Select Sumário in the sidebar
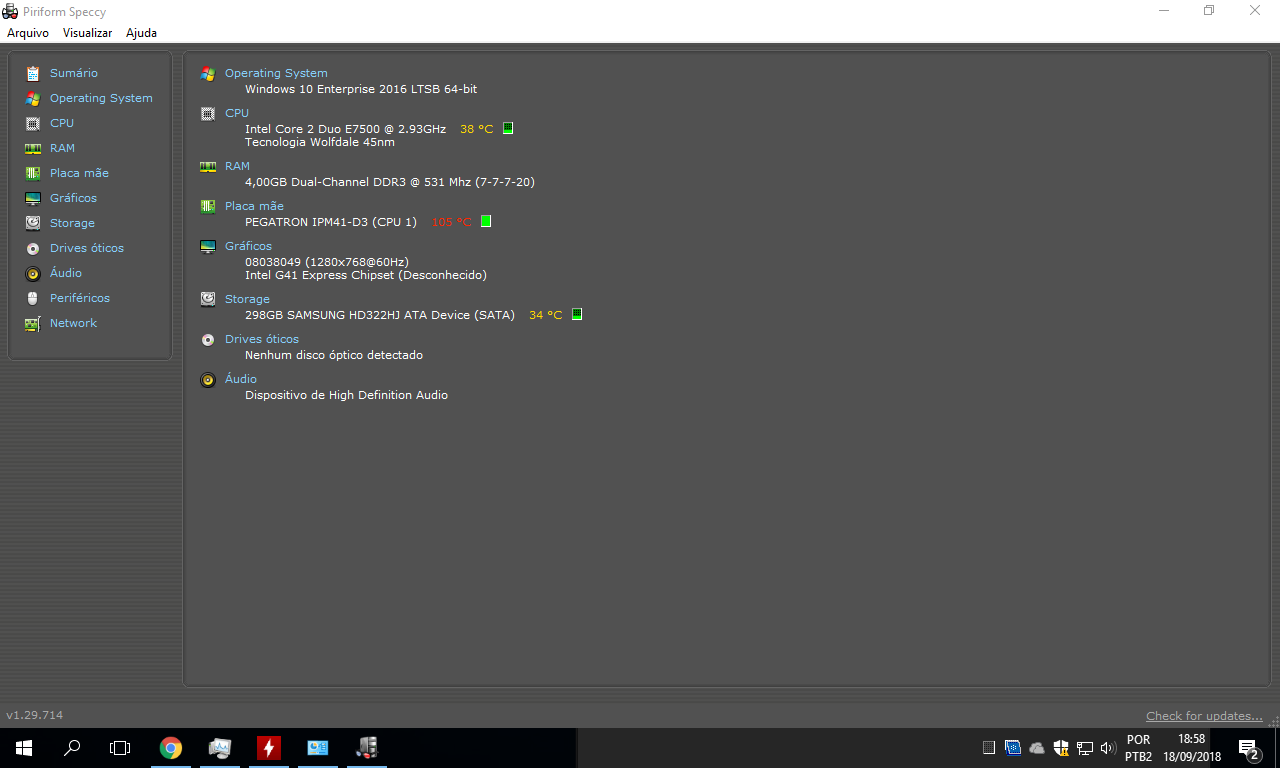 (74, 73)
